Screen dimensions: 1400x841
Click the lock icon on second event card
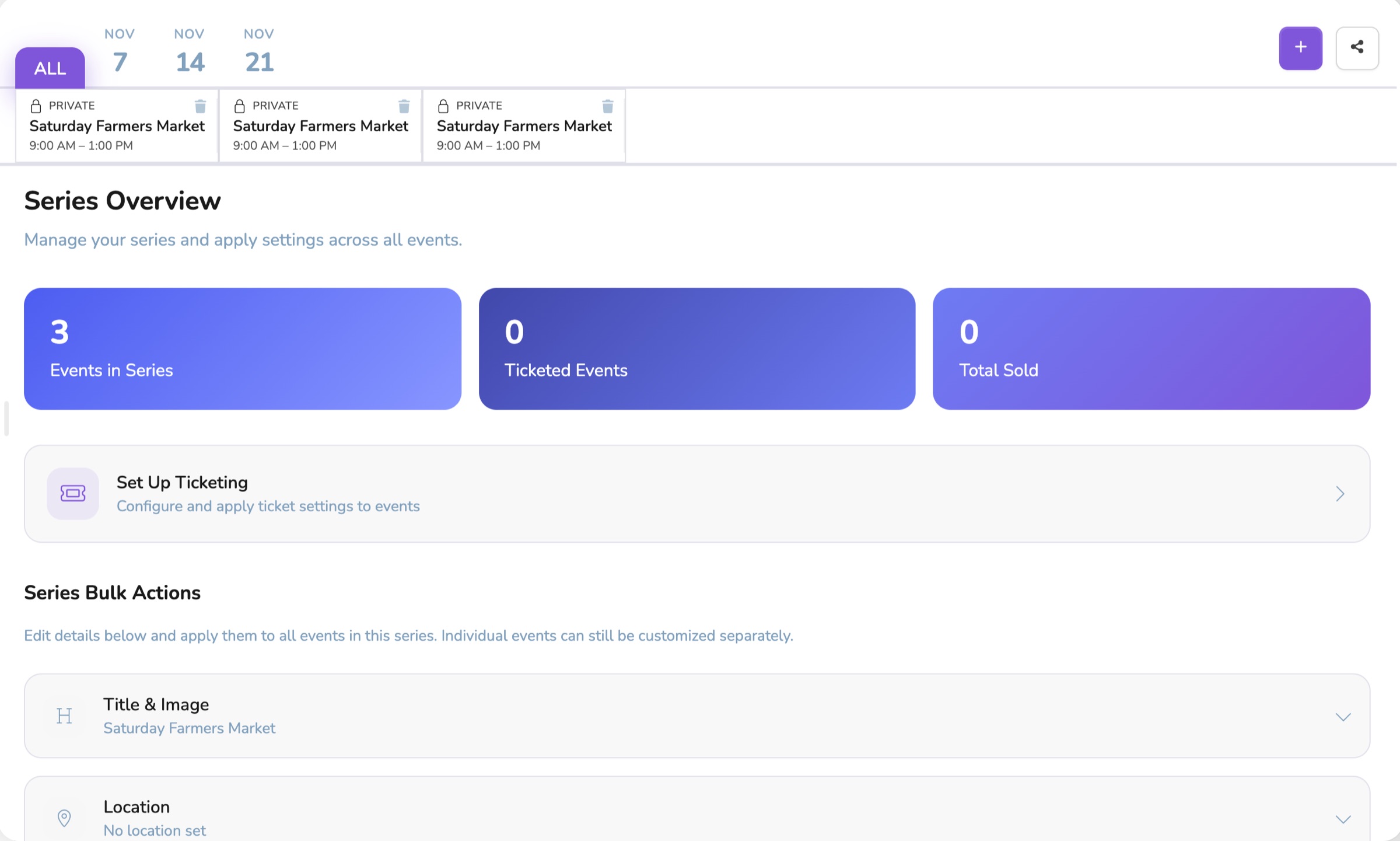click(239, 106)
